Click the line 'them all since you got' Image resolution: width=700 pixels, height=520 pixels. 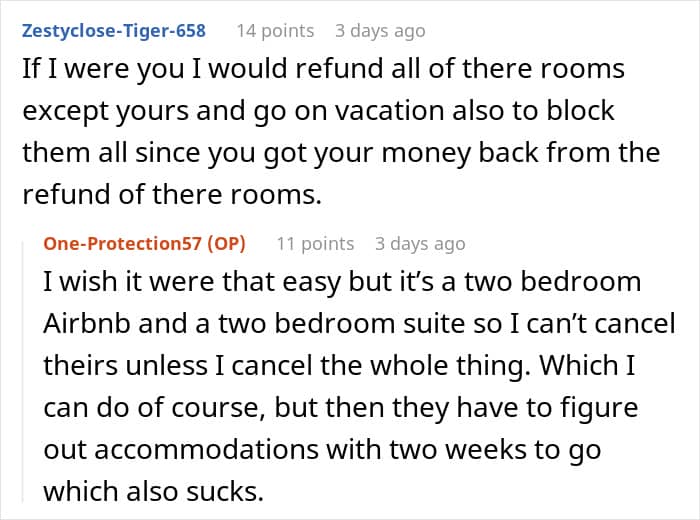[341, 153]
